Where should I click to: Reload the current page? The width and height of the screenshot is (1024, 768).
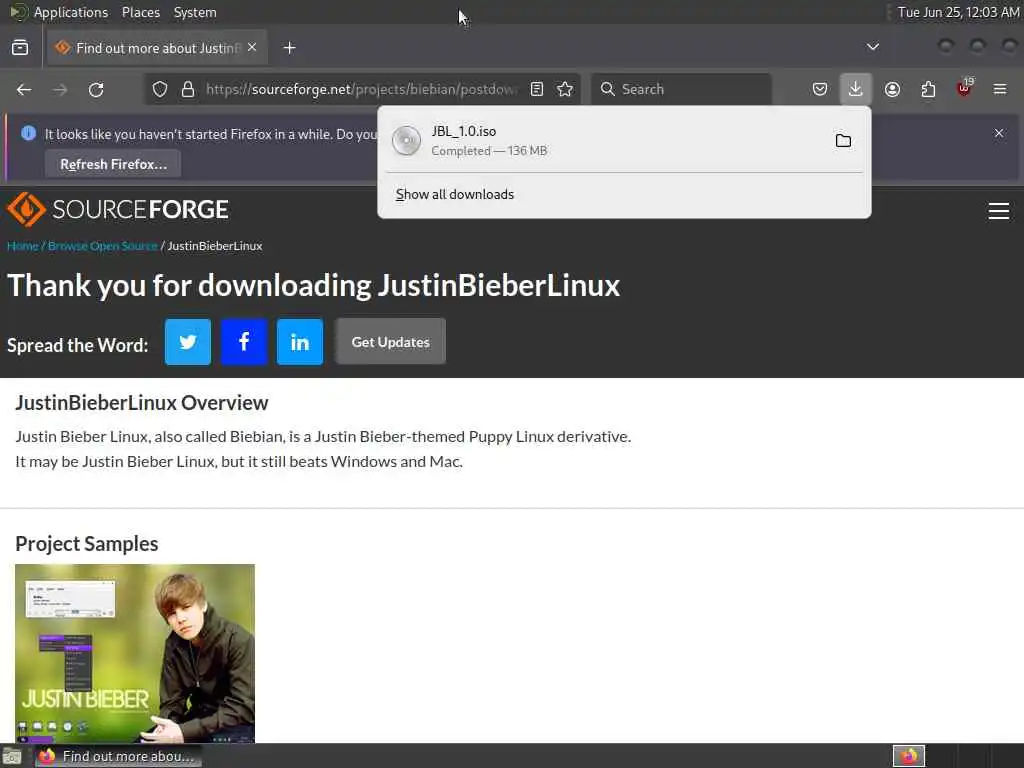click(x=96, y=89)
